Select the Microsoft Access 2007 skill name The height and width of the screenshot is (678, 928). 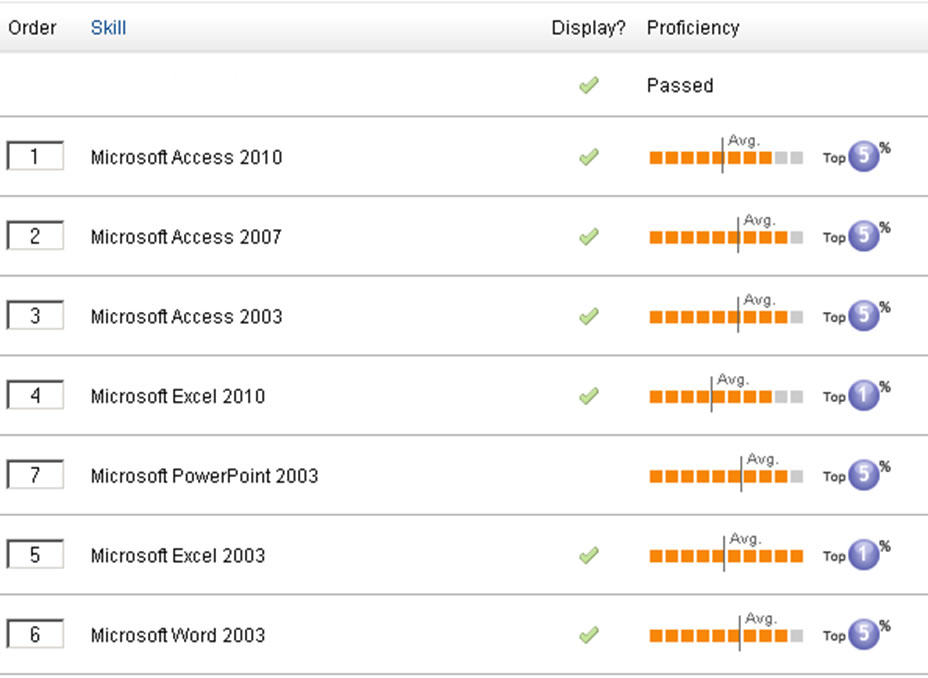coord(186,237)
